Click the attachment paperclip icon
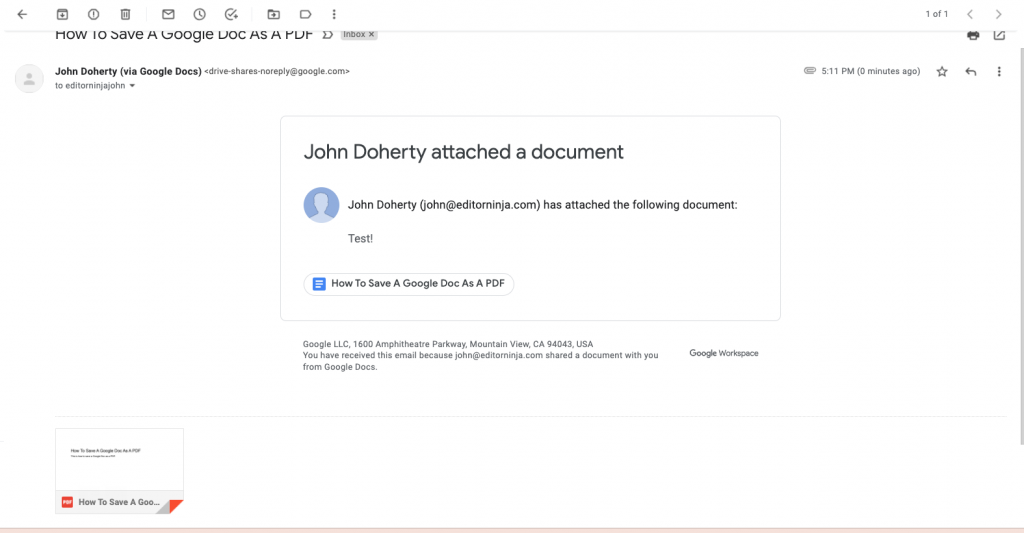This screenshot has height=533, width=1024. [810, 71]
